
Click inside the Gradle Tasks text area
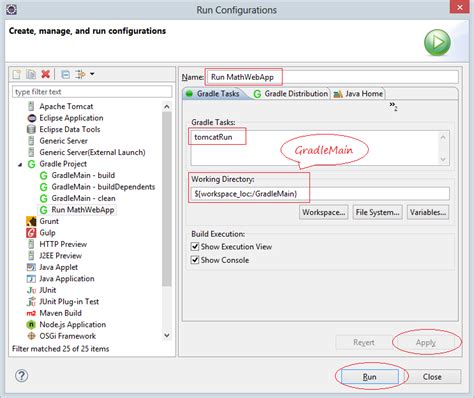pyautogui.click(x=315, y=148)
